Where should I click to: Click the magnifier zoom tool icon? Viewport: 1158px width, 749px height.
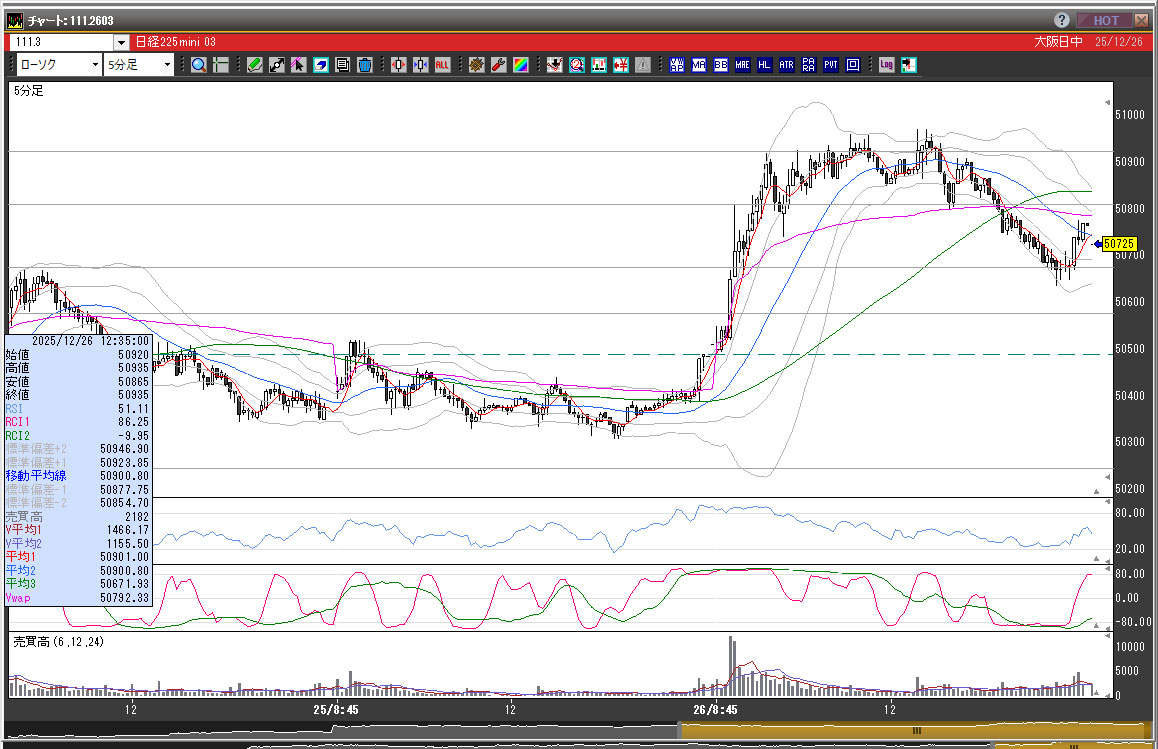199,65
